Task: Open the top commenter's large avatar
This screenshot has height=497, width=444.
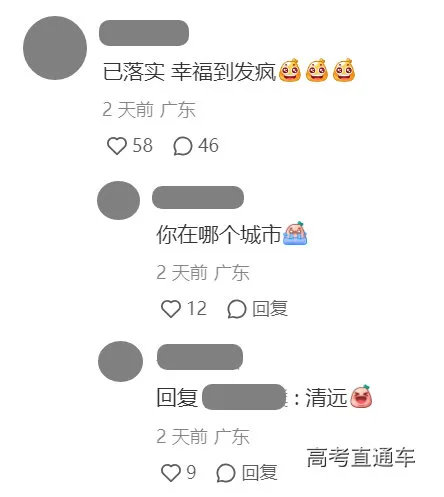Action: pyautogui.click(x=55, y=48)
